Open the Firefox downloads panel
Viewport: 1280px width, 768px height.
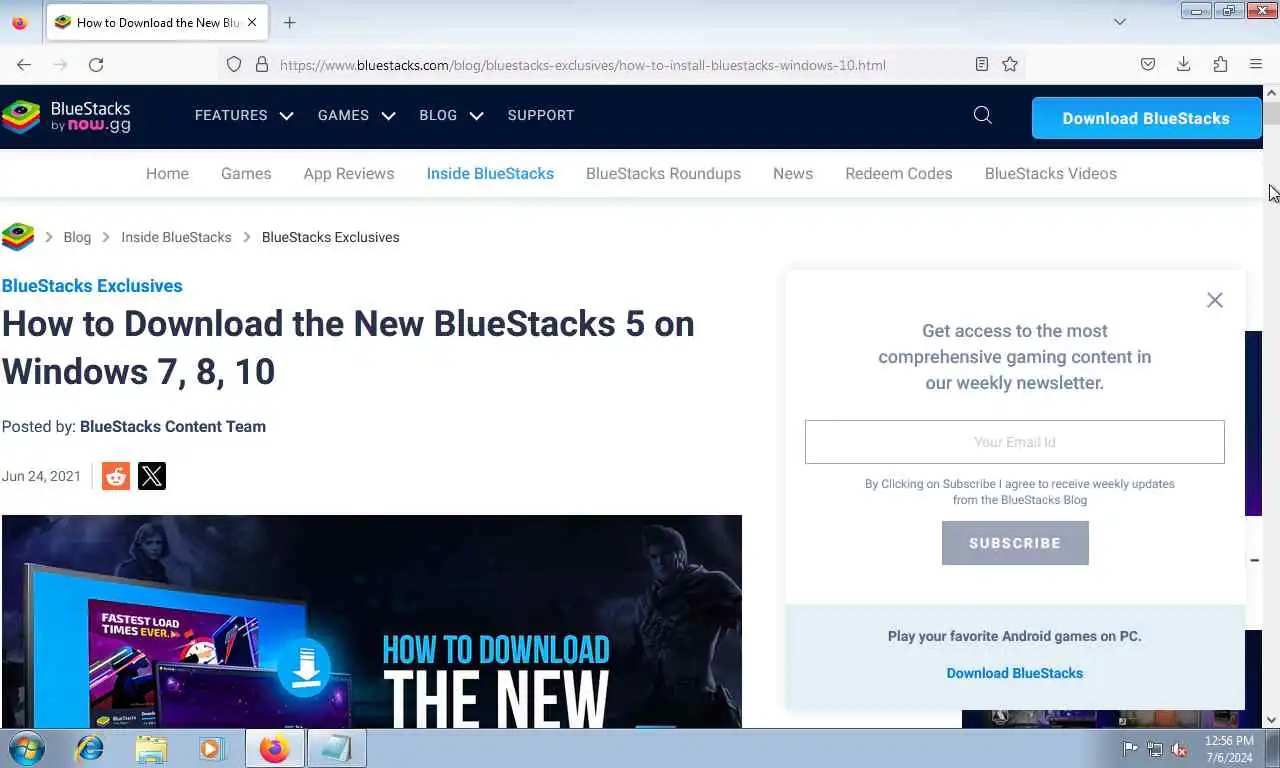[1184, 64]
